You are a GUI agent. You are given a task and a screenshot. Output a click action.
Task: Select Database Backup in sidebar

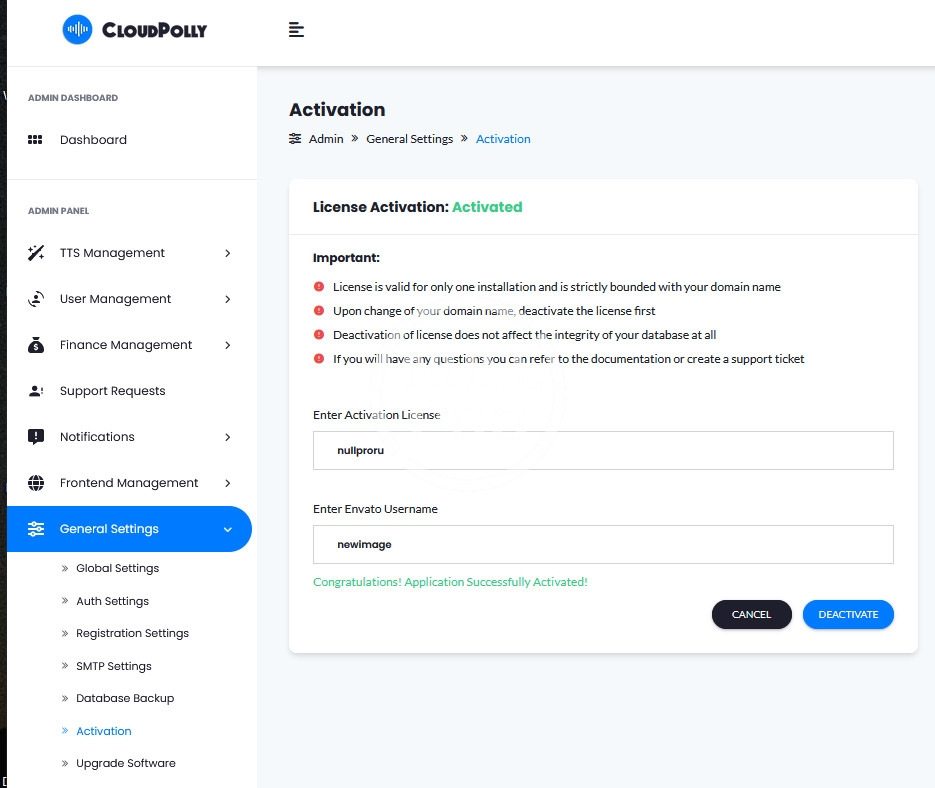pos(124,698)
